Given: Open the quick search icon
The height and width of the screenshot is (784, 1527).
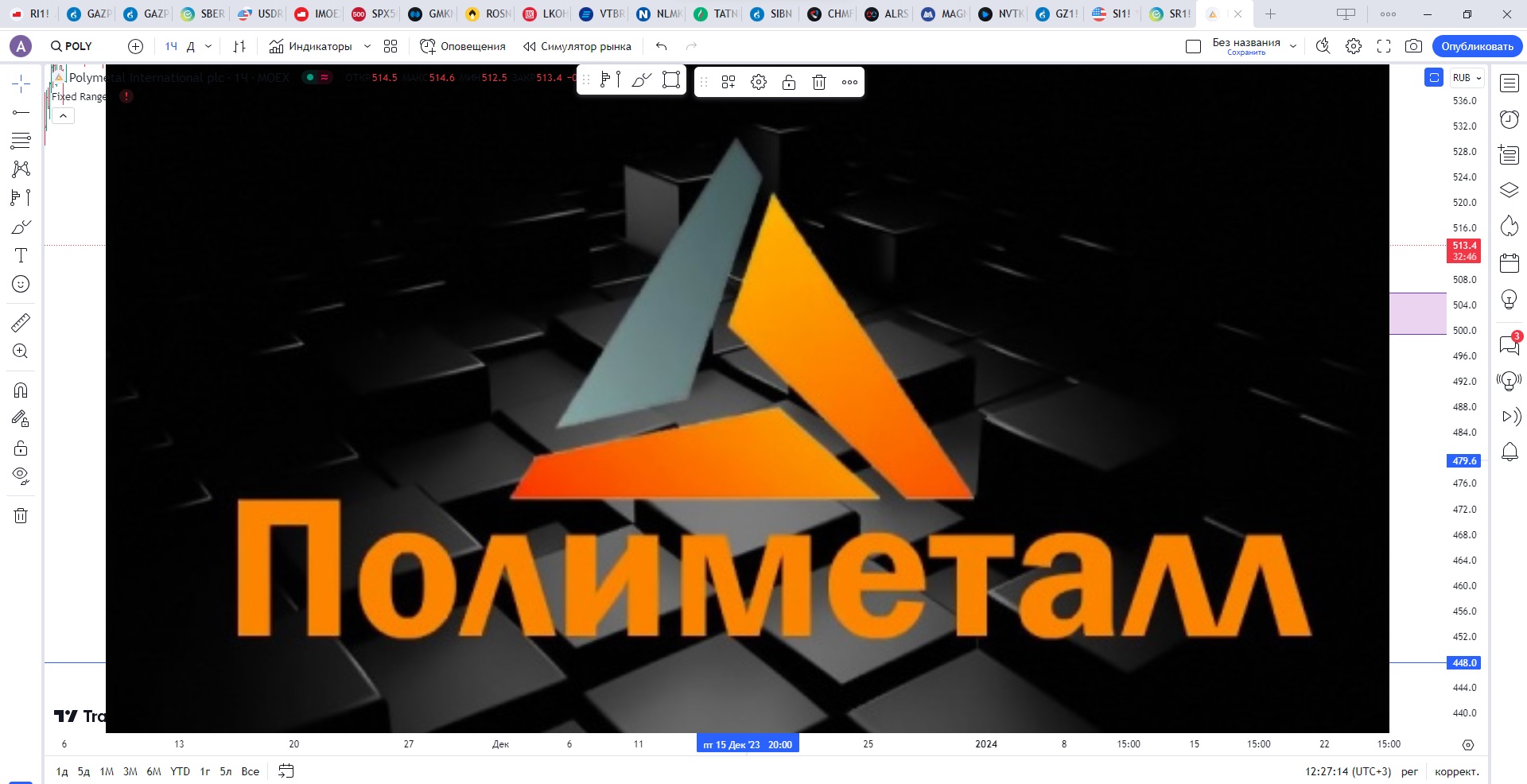Looking at the screenshot, I should tap(1323, 46).
